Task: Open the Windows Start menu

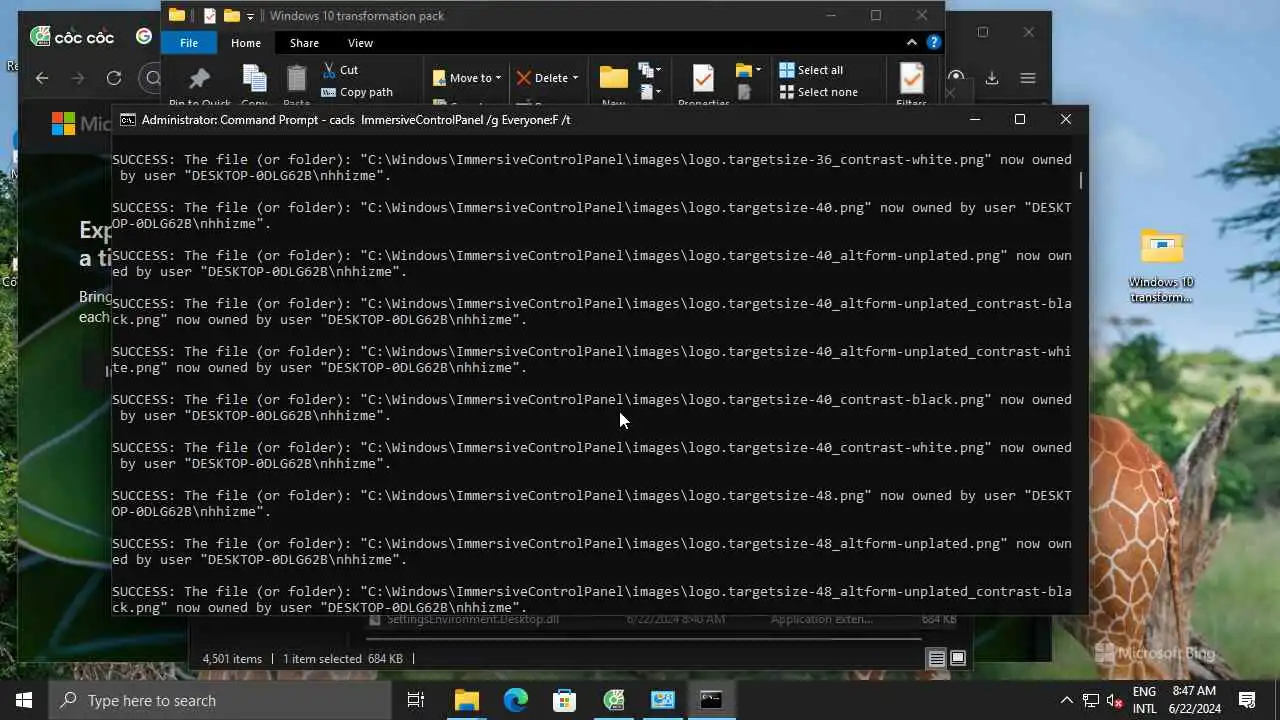Action: coord(24,700)
